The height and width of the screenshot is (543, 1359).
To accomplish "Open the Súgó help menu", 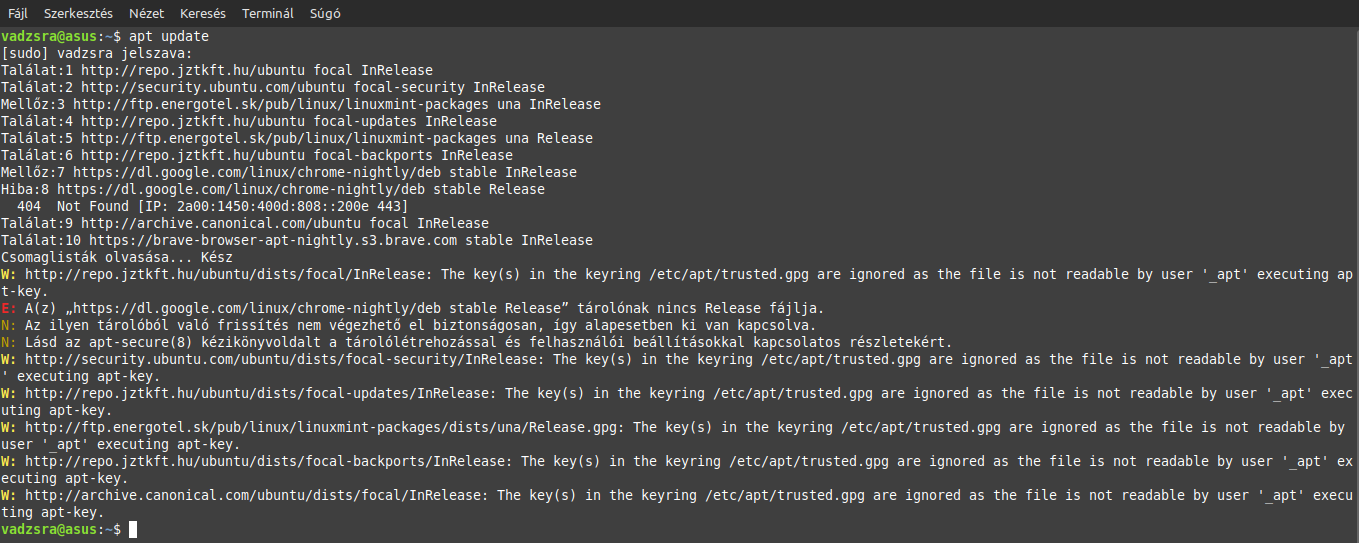I will click(324, 14).
